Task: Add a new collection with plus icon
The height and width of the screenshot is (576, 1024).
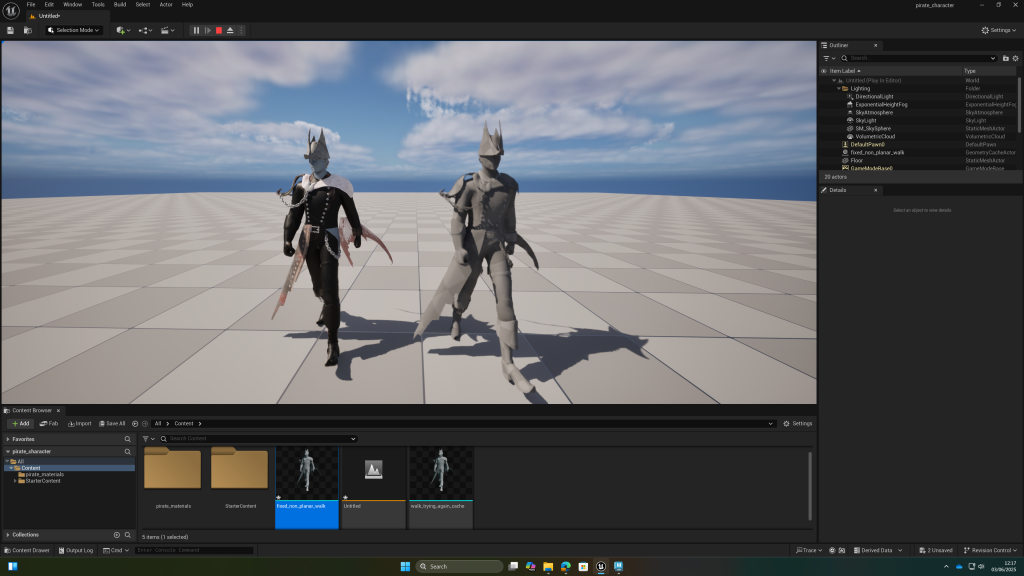Action: [x=116, y=535]
